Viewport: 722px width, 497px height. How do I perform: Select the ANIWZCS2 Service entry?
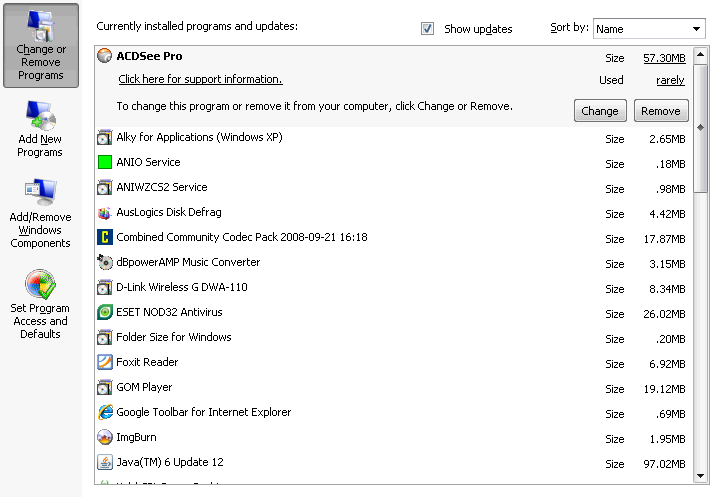coord(393,187)
